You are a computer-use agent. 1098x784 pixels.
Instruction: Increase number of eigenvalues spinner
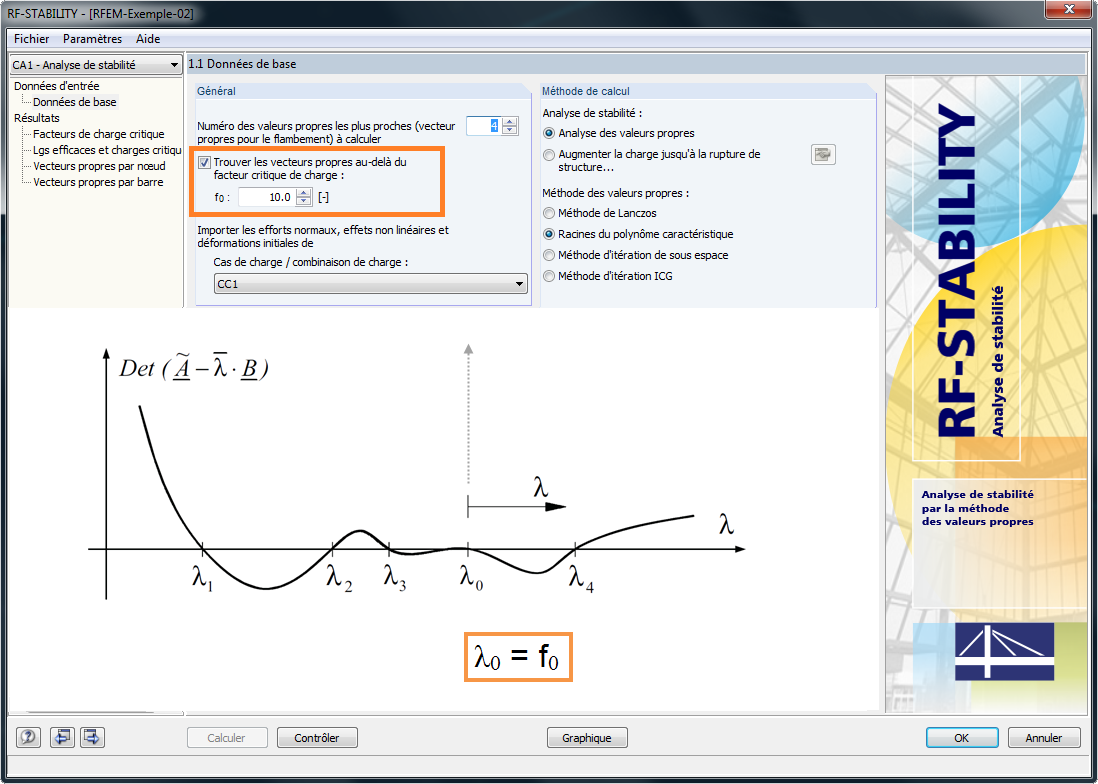(x=510, y=122)
